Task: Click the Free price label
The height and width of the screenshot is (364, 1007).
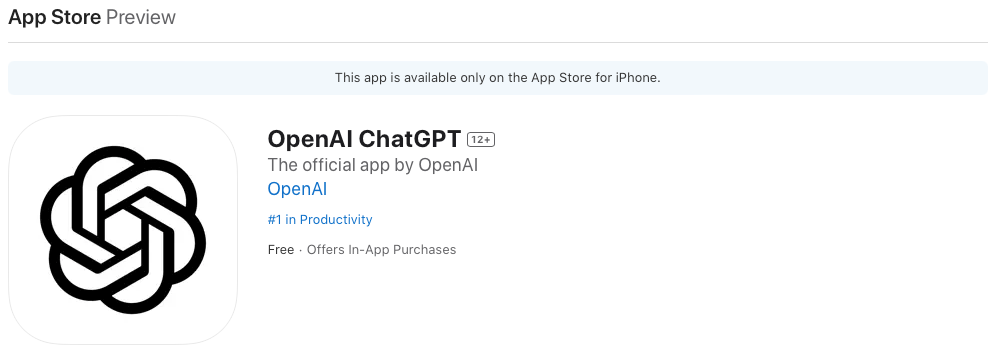Action: 281,250
